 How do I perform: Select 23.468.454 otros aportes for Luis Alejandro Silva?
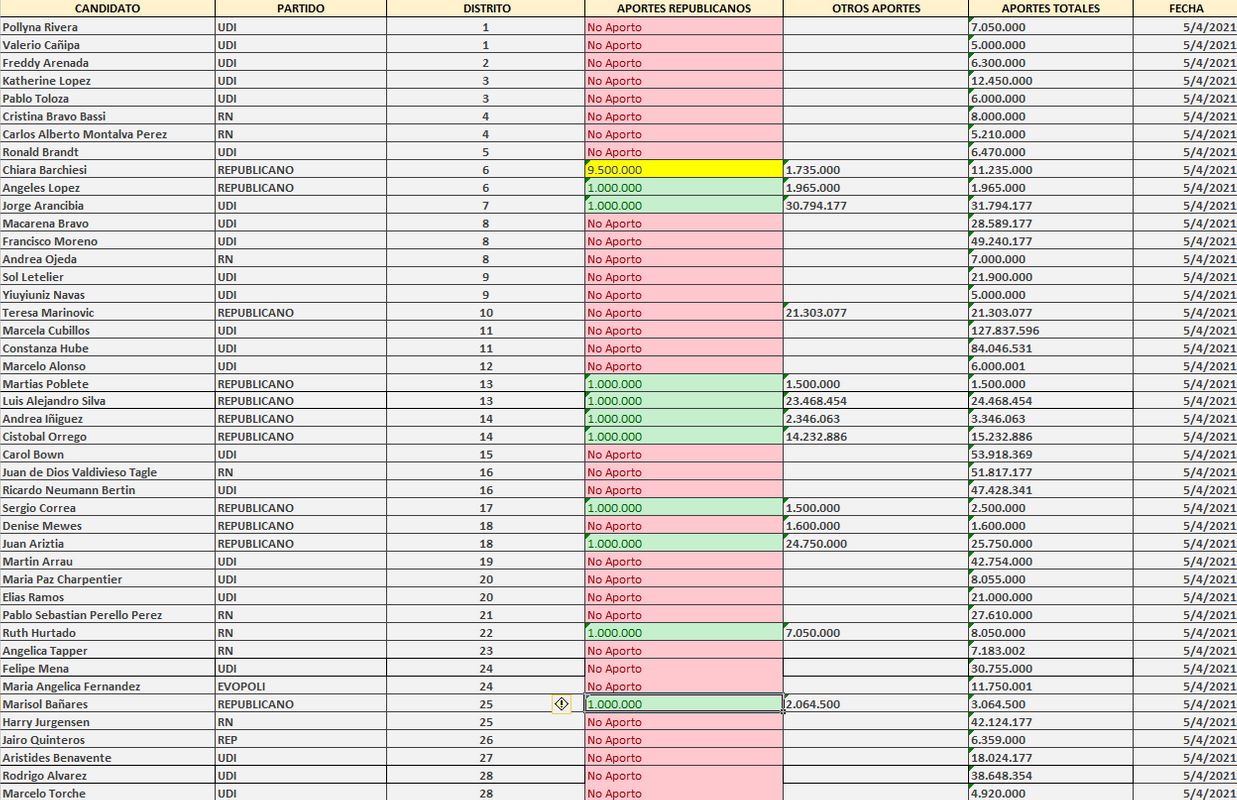coord(876,401)
